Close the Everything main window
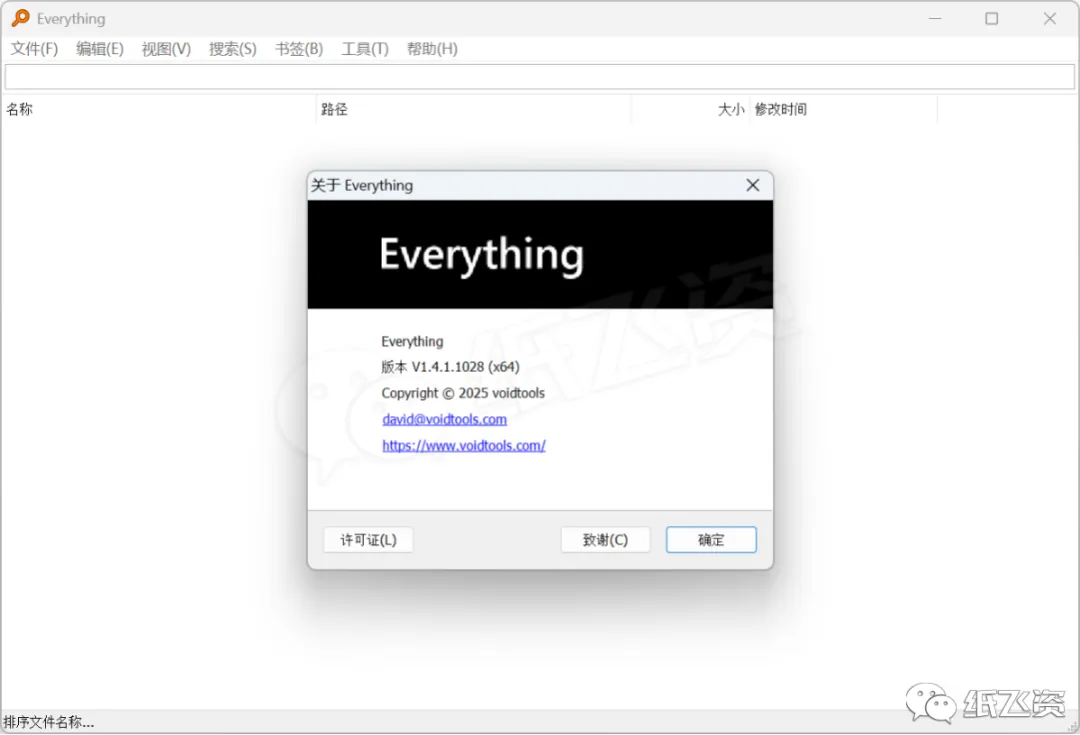This screenshot has width=1080, height=735. [x=1050, y=19]
